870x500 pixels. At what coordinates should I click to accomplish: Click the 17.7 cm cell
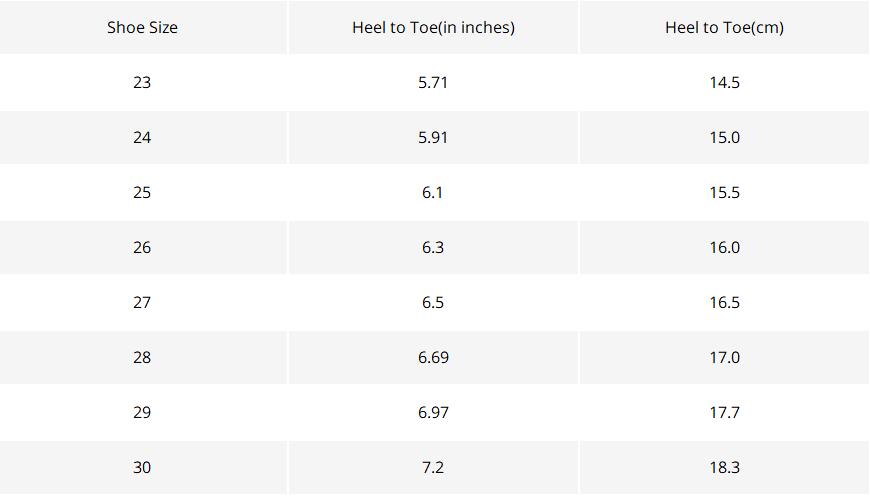click(x=724, y=412)
